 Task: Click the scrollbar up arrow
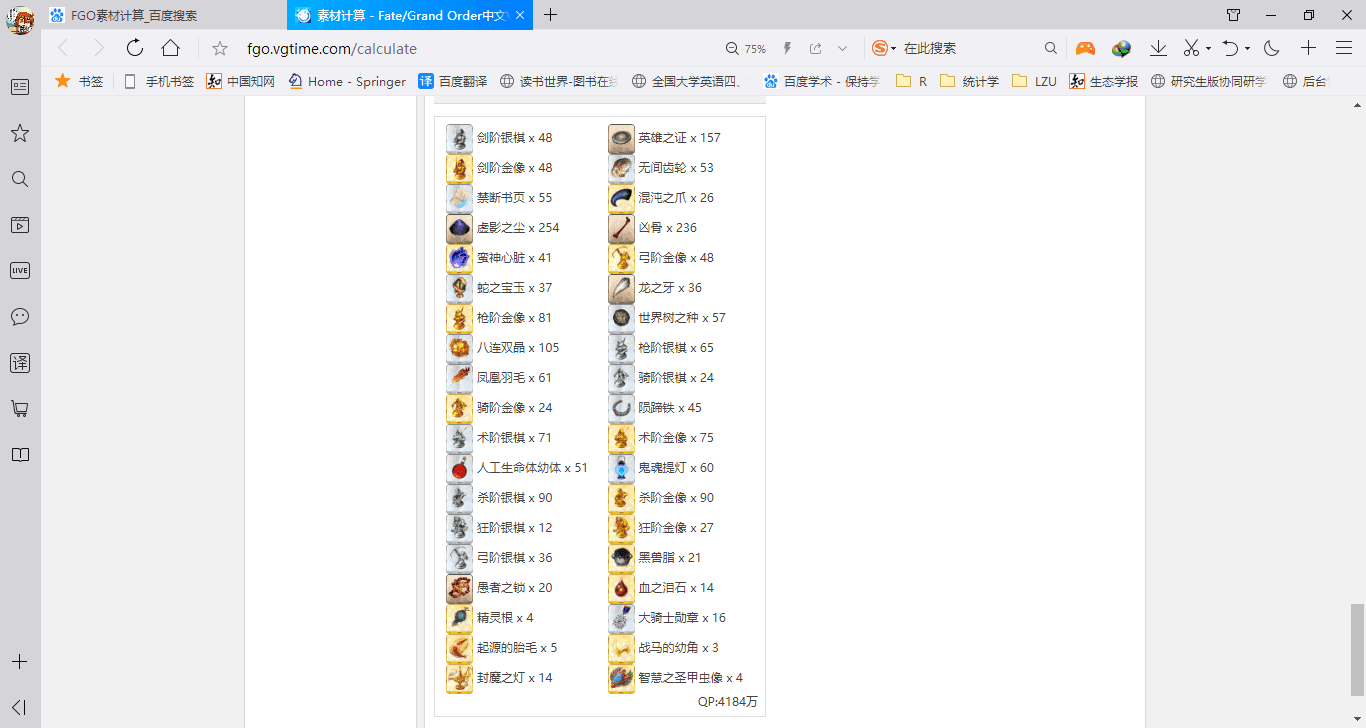[1357, 103]
